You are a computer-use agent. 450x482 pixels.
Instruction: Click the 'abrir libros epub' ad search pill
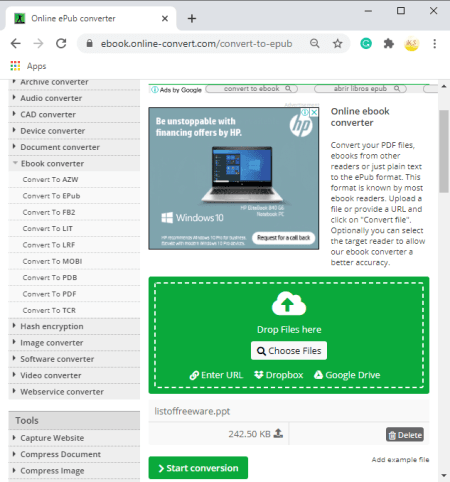(x=360, y=89)
